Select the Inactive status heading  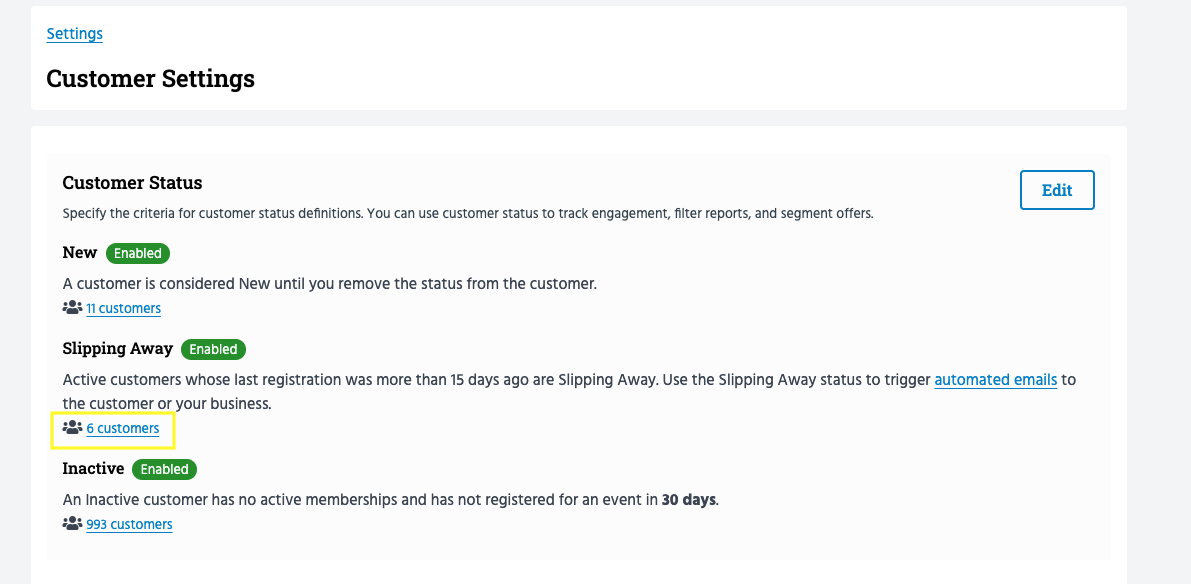pyautogui.click(x=93, y=469)
